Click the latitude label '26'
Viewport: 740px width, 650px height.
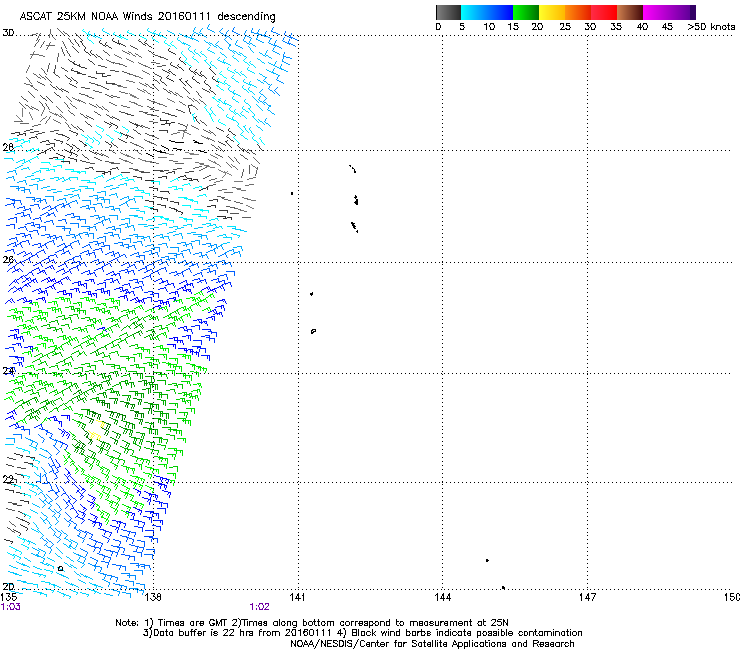click(8, 260)
